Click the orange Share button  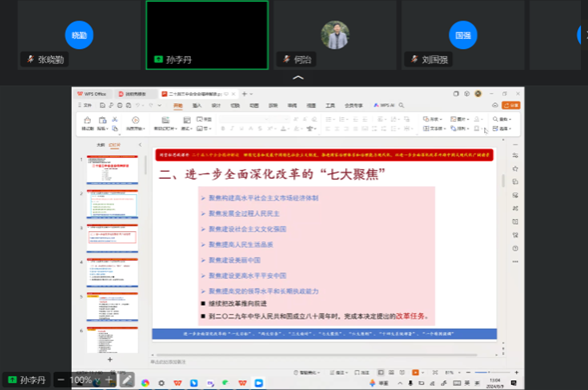point(511,105)
